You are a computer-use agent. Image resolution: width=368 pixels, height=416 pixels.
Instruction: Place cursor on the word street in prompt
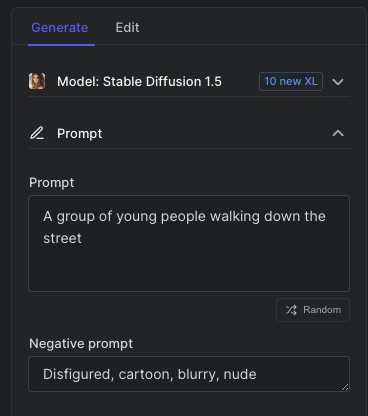62,238
